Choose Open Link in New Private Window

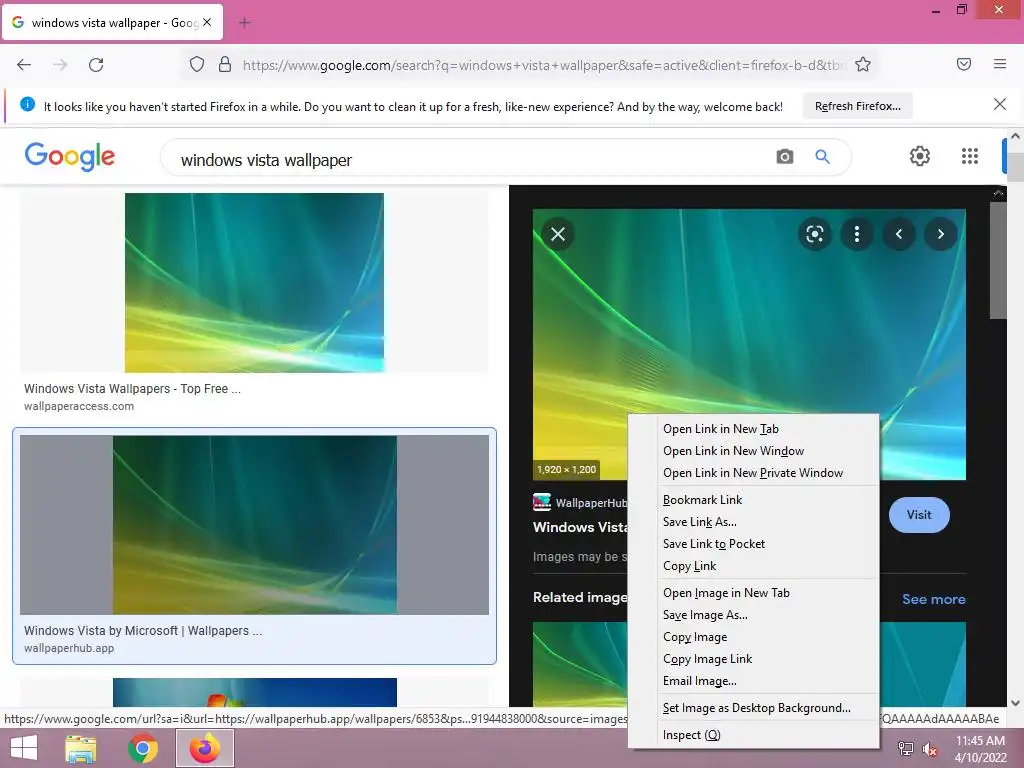753,473
